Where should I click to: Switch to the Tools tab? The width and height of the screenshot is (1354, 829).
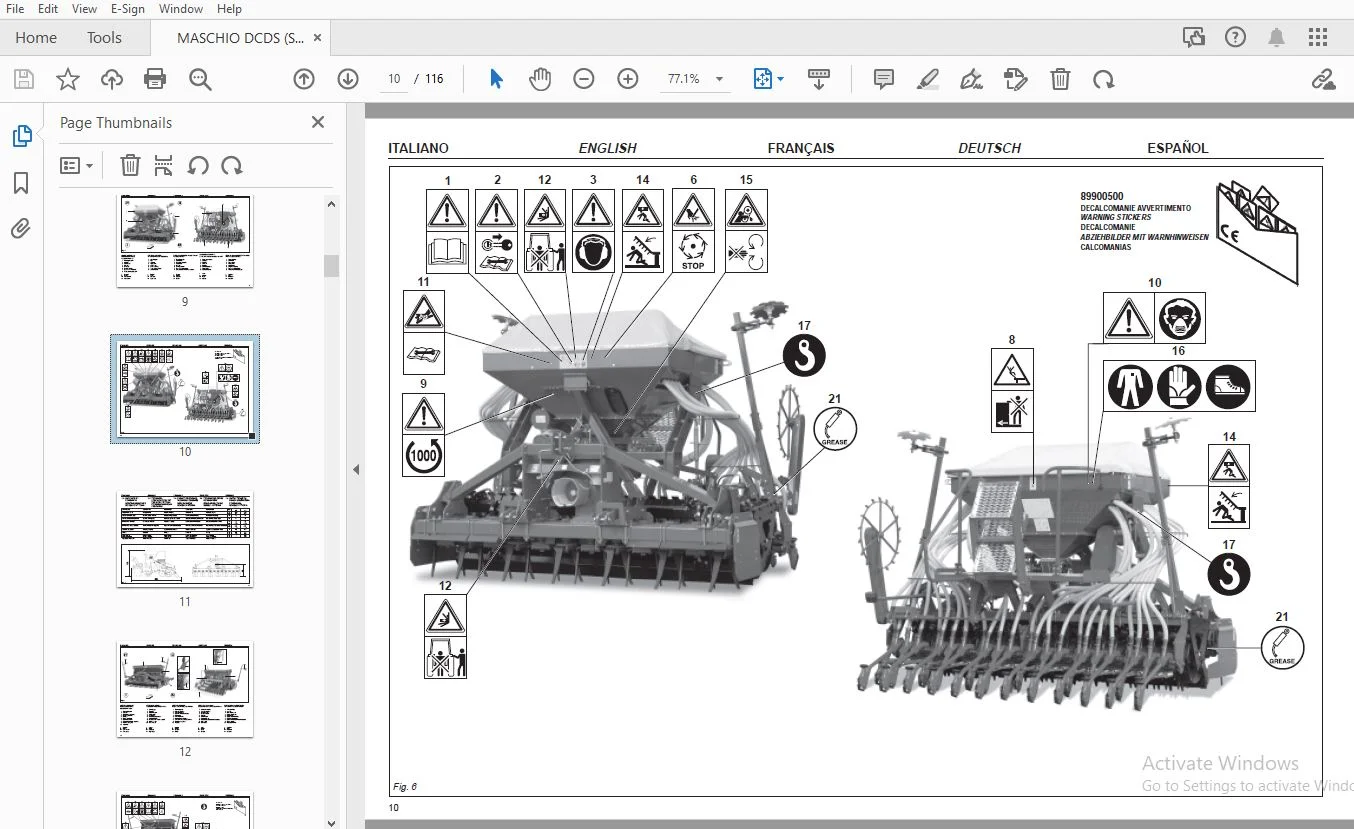pos(104,38)
